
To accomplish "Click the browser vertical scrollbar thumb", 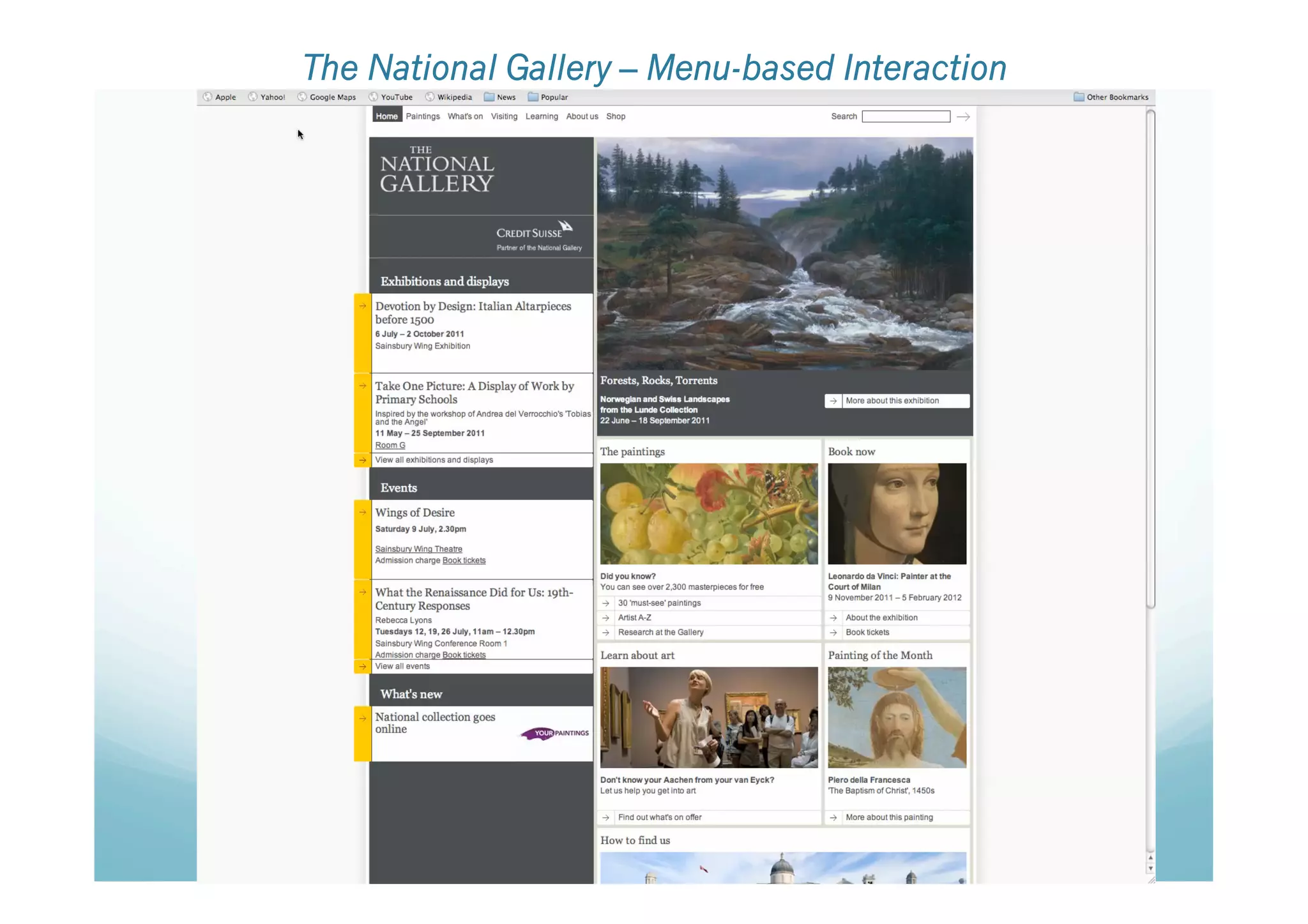I will pos(1150,359).
